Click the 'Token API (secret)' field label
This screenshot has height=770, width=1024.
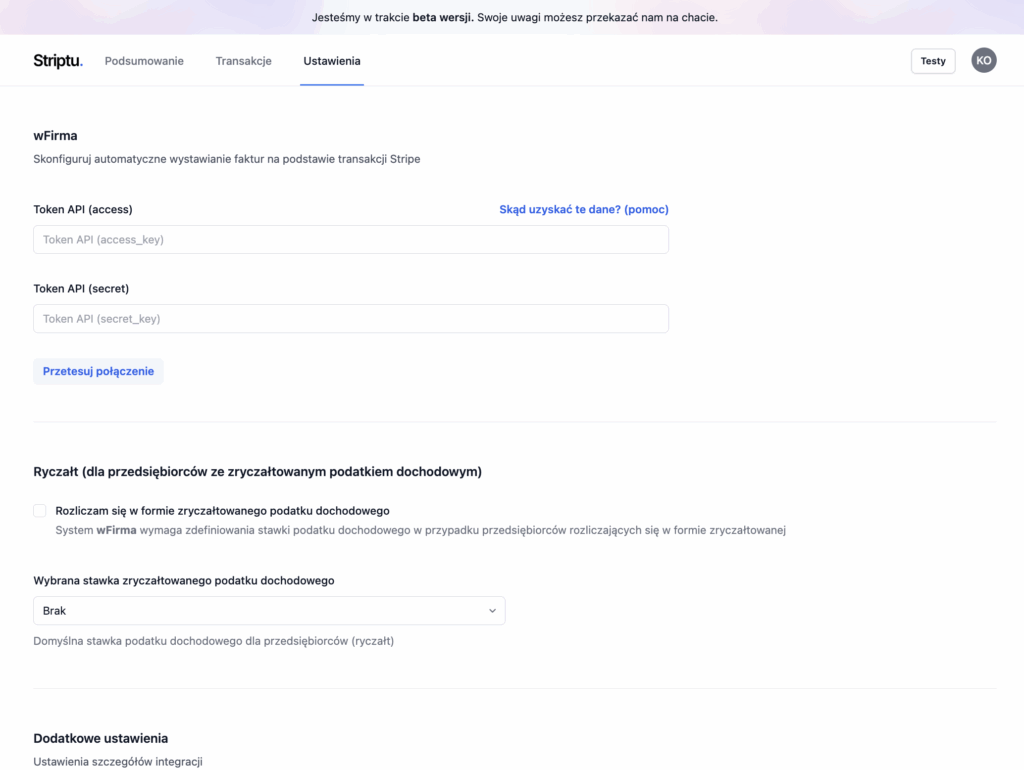[x=81, y=289]
